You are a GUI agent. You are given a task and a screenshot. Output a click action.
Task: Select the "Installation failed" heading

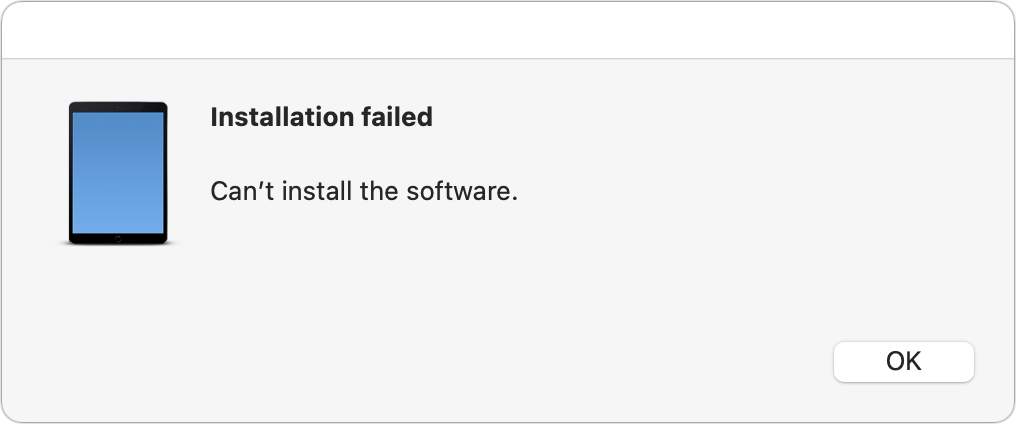click(x=321, y=117)
